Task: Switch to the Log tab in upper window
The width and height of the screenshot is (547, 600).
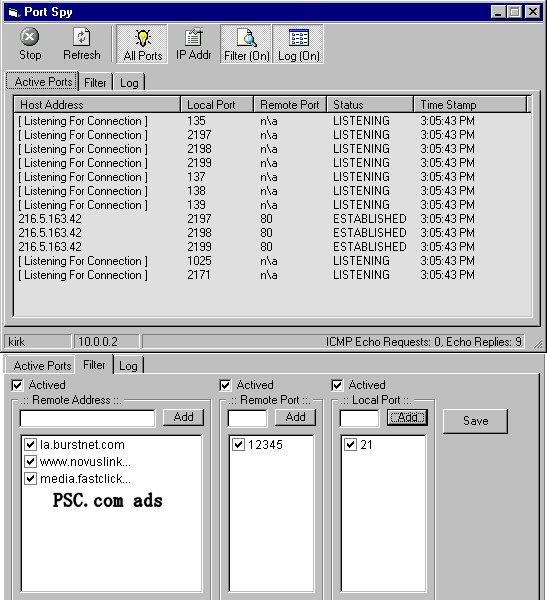Action: (129, 82)
